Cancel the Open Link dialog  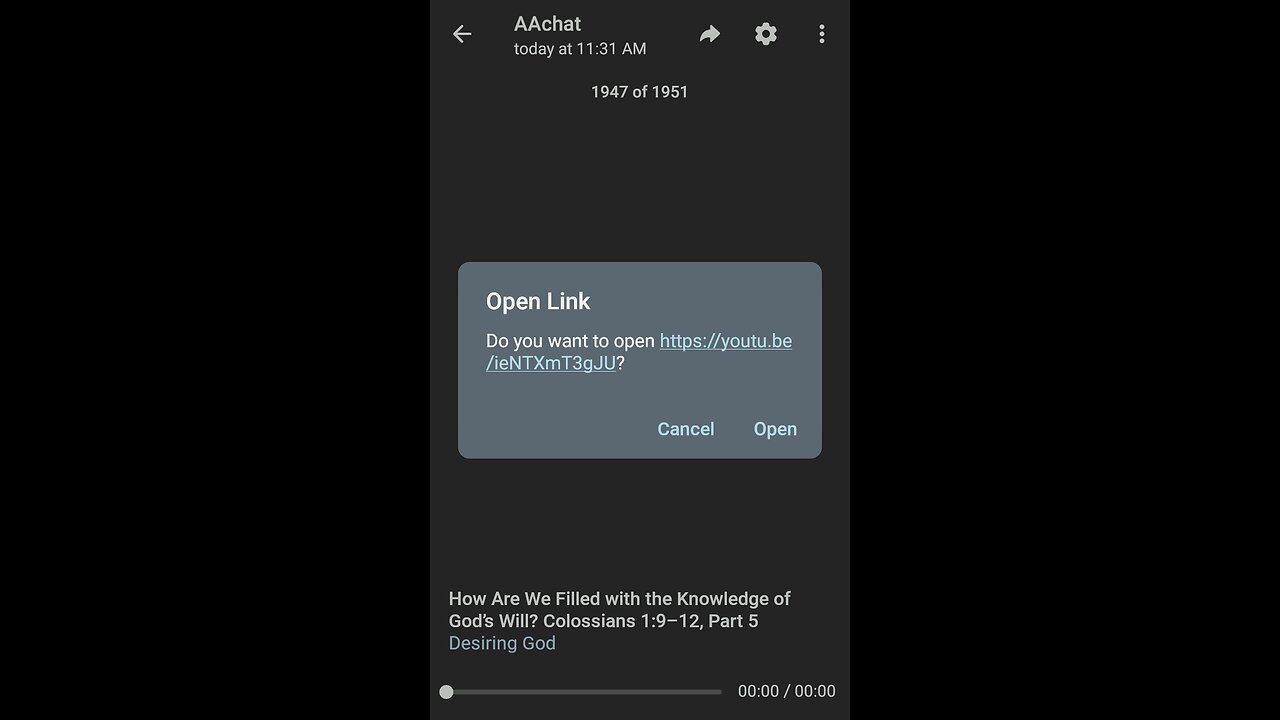686,429
